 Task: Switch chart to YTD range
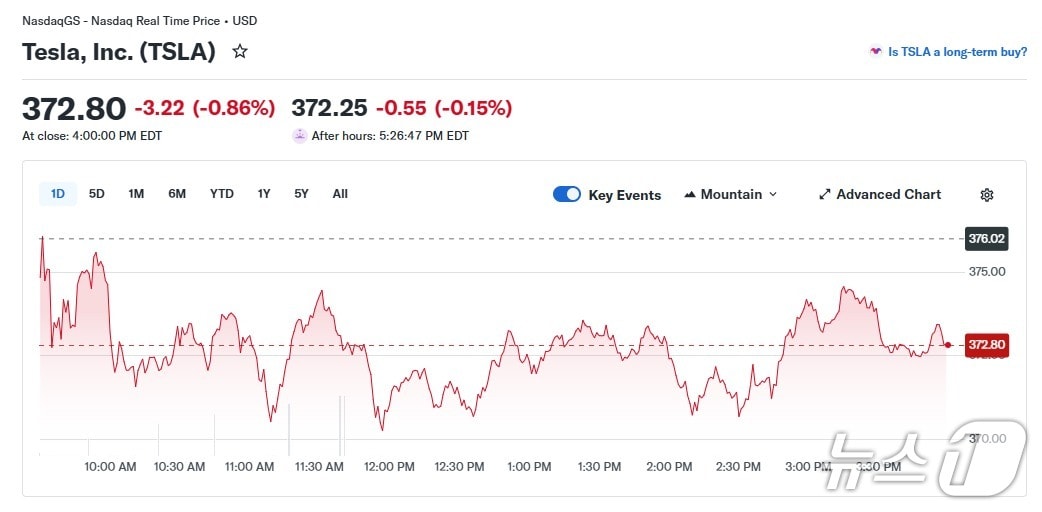pos(221,194)
